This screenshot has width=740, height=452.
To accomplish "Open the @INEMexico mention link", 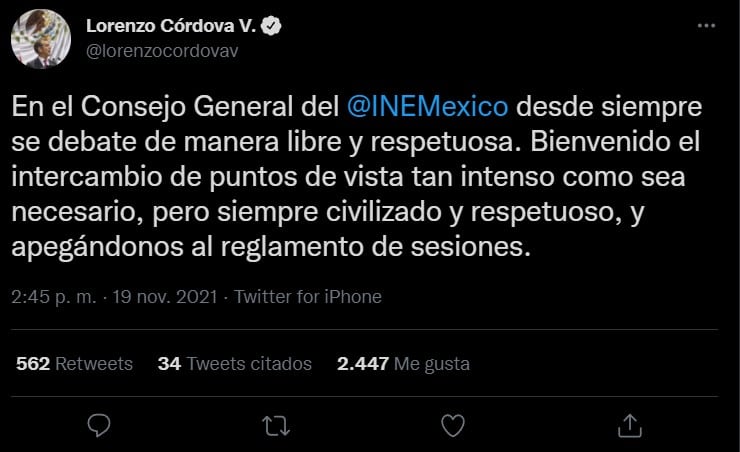I will pos(430,104).
